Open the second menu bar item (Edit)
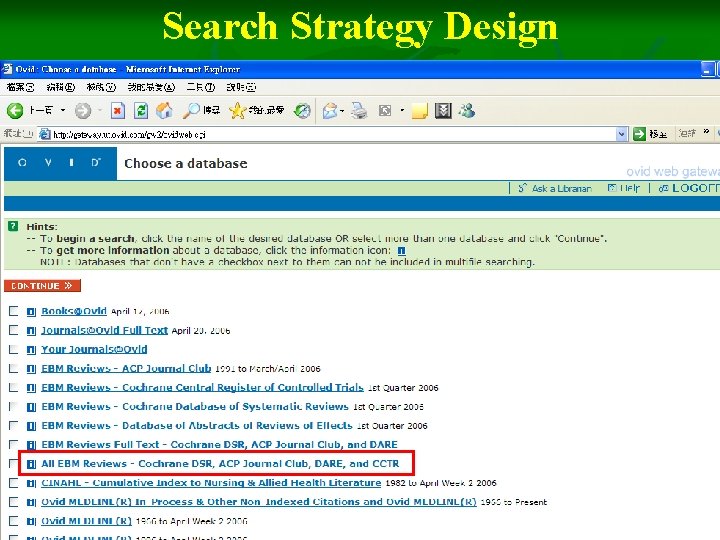 (61, 87)
